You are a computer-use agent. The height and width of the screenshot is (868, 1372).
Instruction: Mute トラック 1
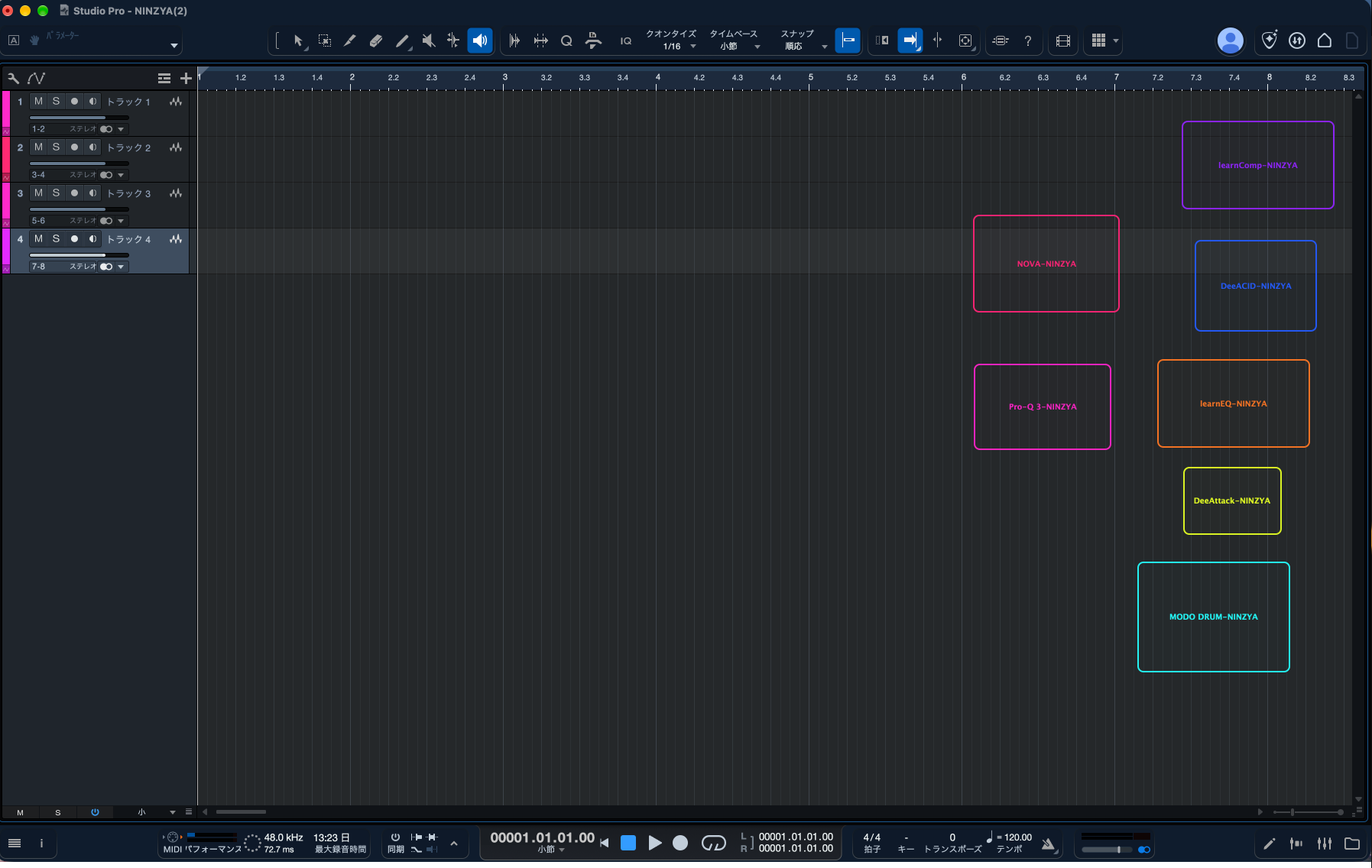point(38,101)
